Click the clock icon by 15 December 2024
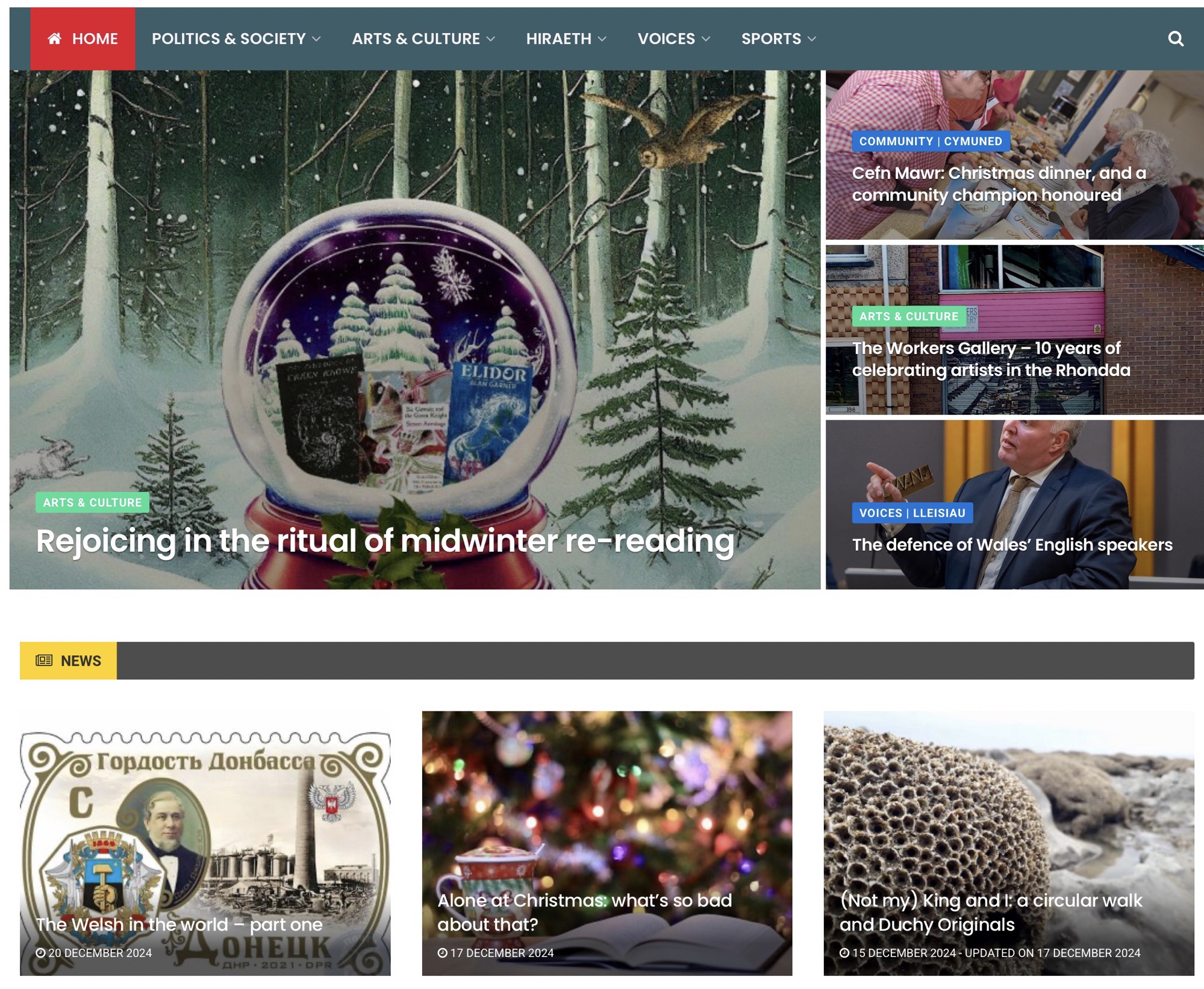 tap(844, 953)
